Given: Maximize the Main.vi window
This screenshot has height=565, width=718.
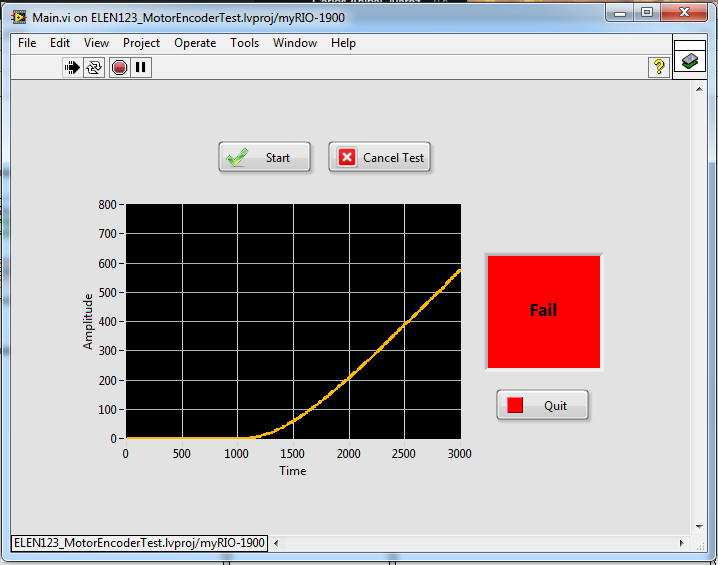Looking at the screenshot, I should [x=647, y=13].
